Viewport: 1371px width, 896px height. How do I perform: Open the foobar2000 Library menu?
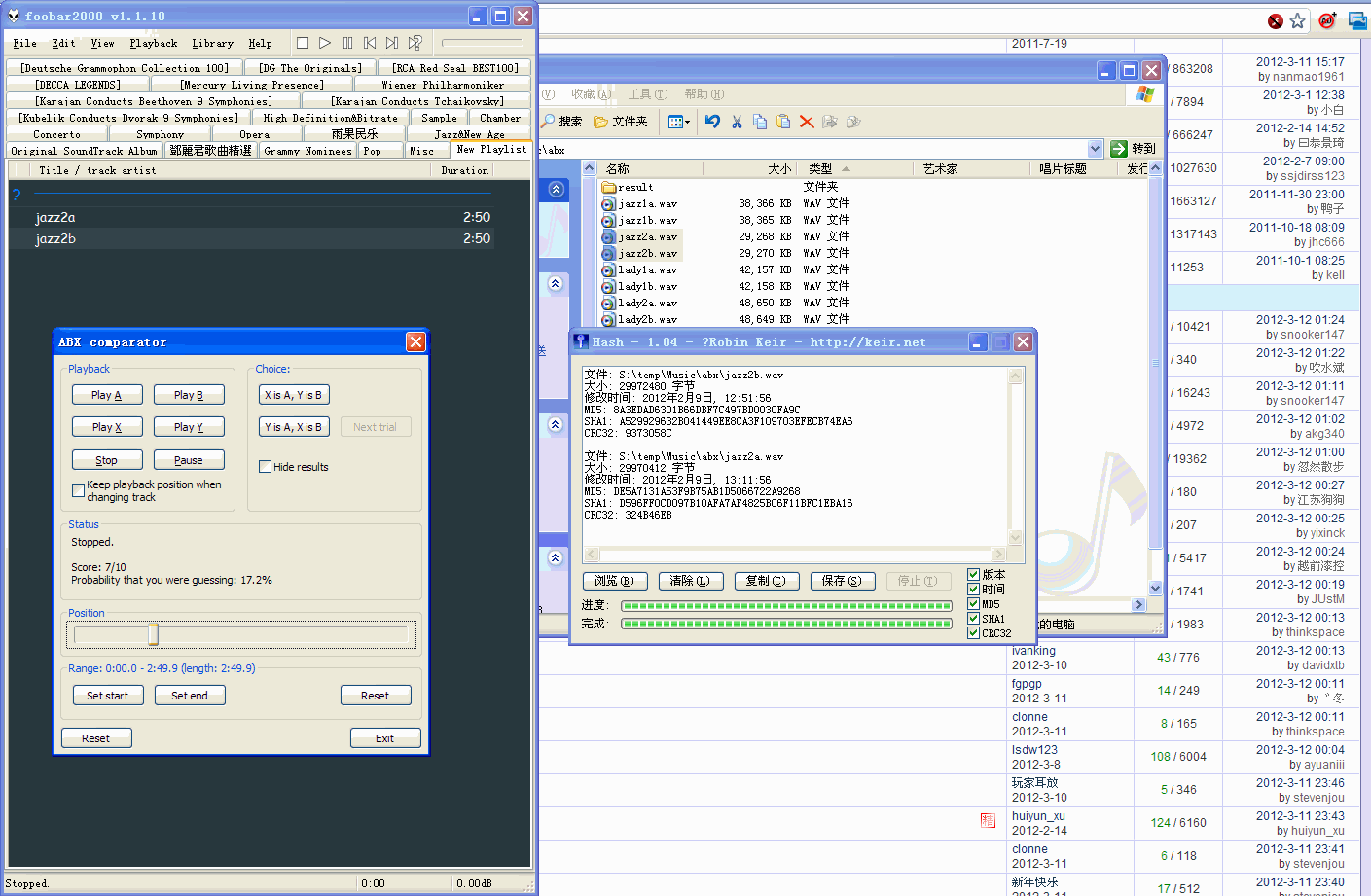click(212, 43)
